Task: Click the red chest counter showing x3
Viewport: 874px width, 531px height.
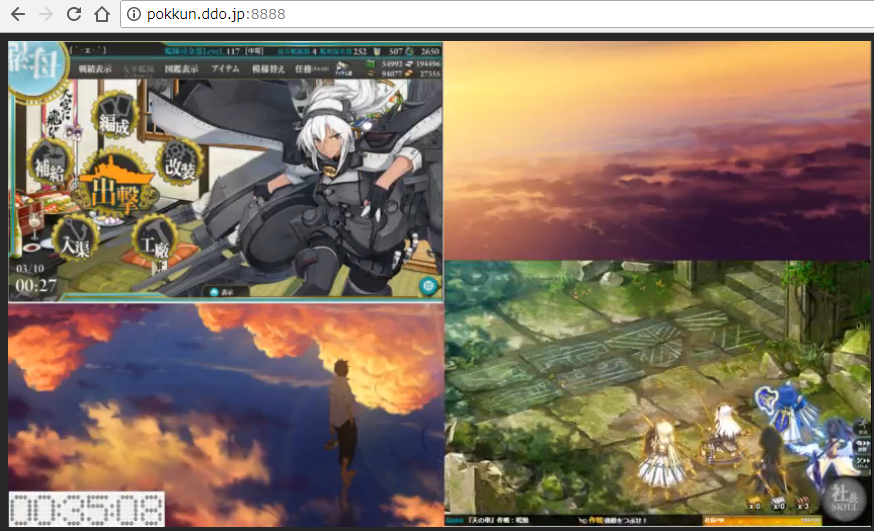Action: (803, 504)
